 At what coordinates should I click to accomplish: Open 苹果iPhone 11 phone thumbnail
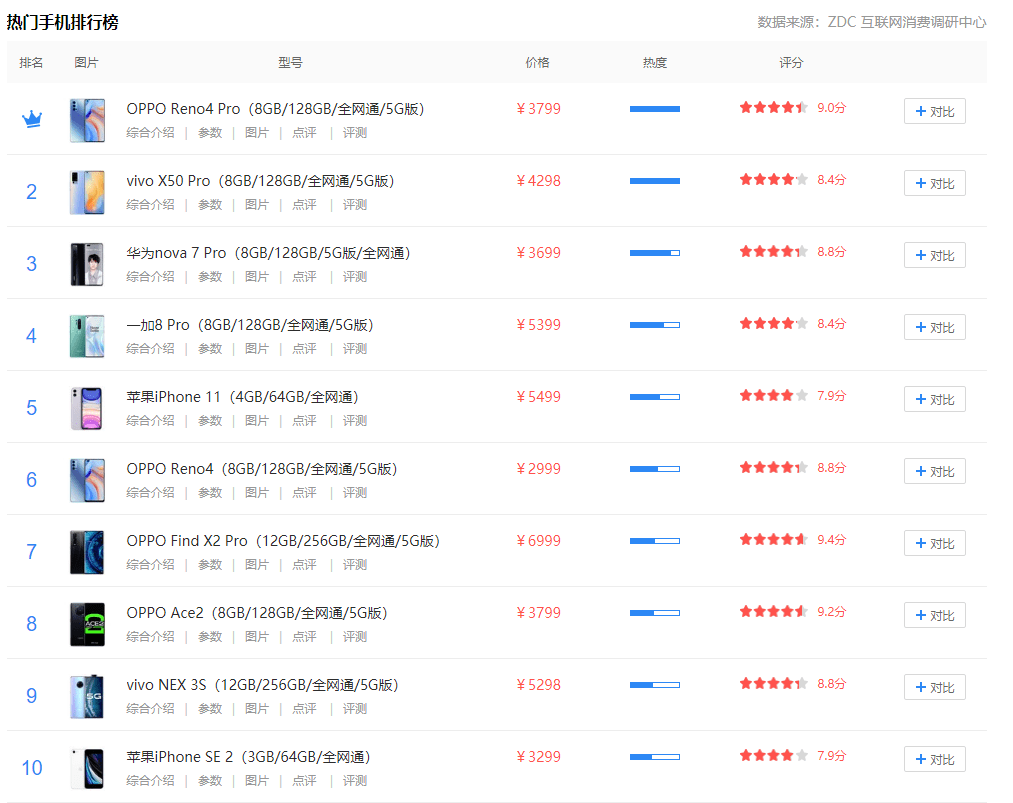pos(87,408)
